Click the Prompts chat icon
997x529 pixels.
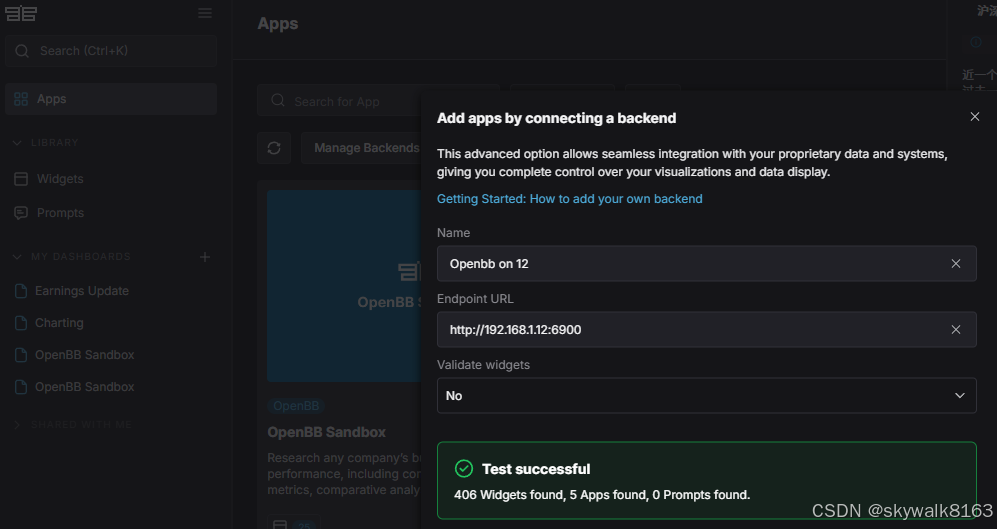[21, 213]
